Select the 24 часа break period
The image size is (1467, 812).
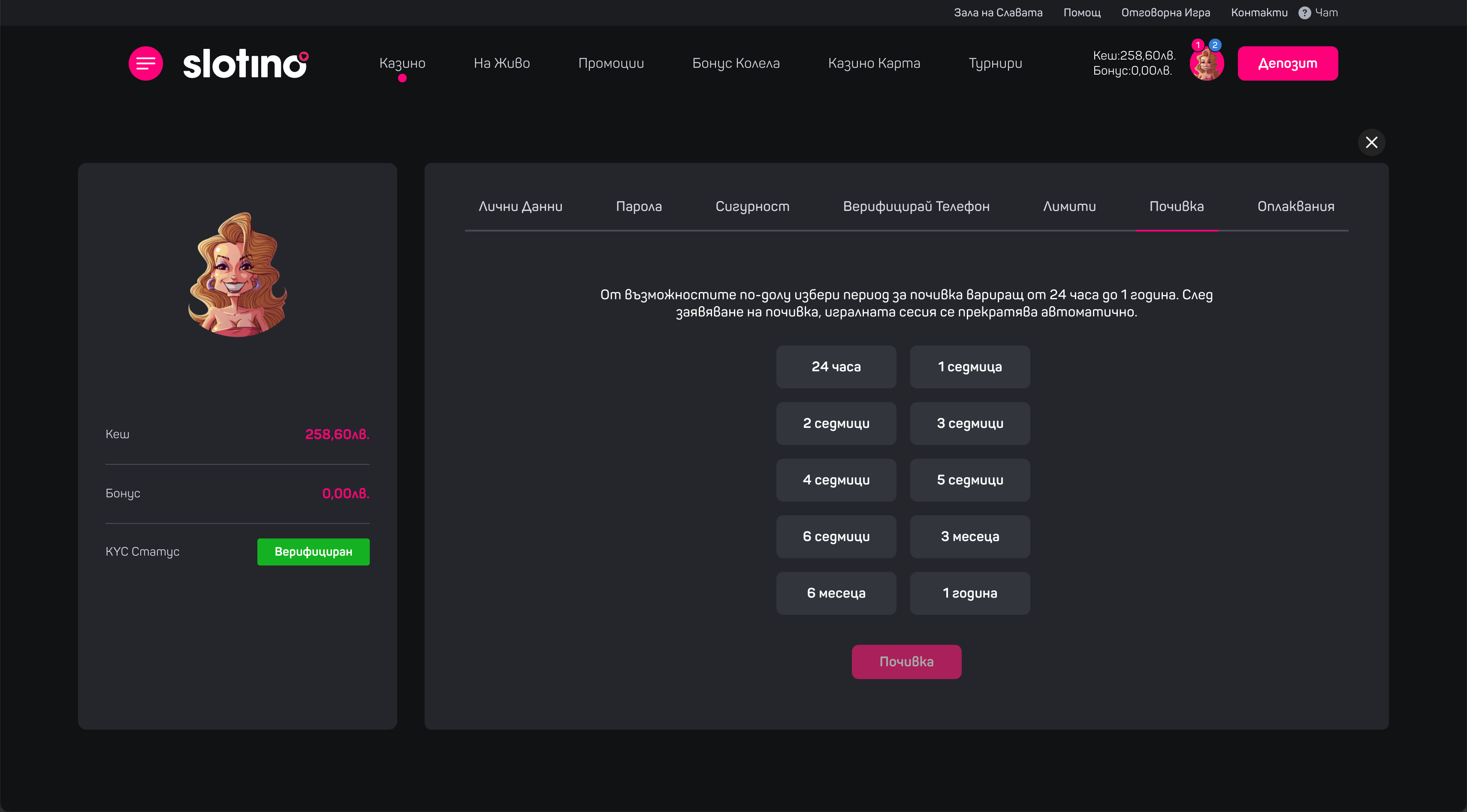pos(836,367)
